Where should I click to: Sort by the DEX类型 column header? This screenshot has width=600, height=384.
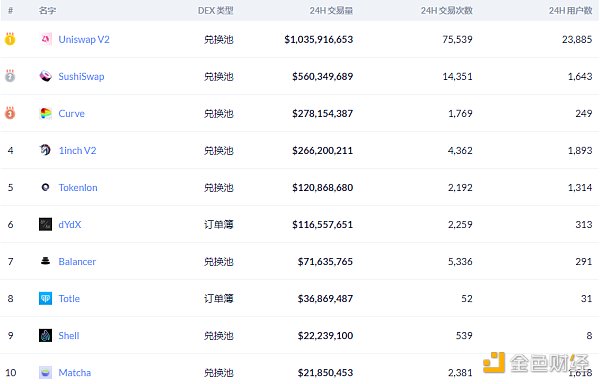pyautogui.click(x=215, y=11)
